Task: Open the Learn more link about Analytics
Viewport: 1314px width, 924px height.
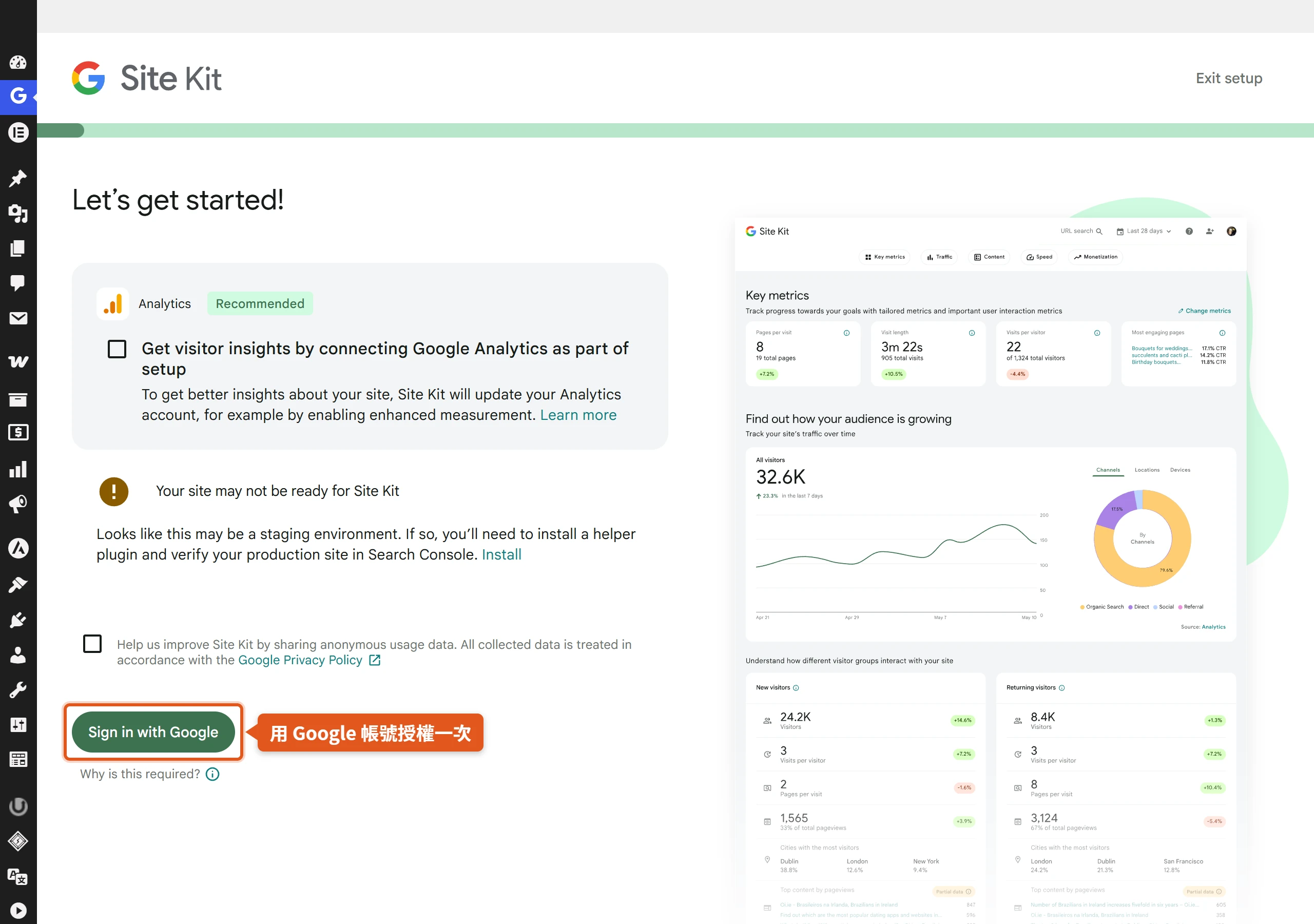Action: point(578,415)
